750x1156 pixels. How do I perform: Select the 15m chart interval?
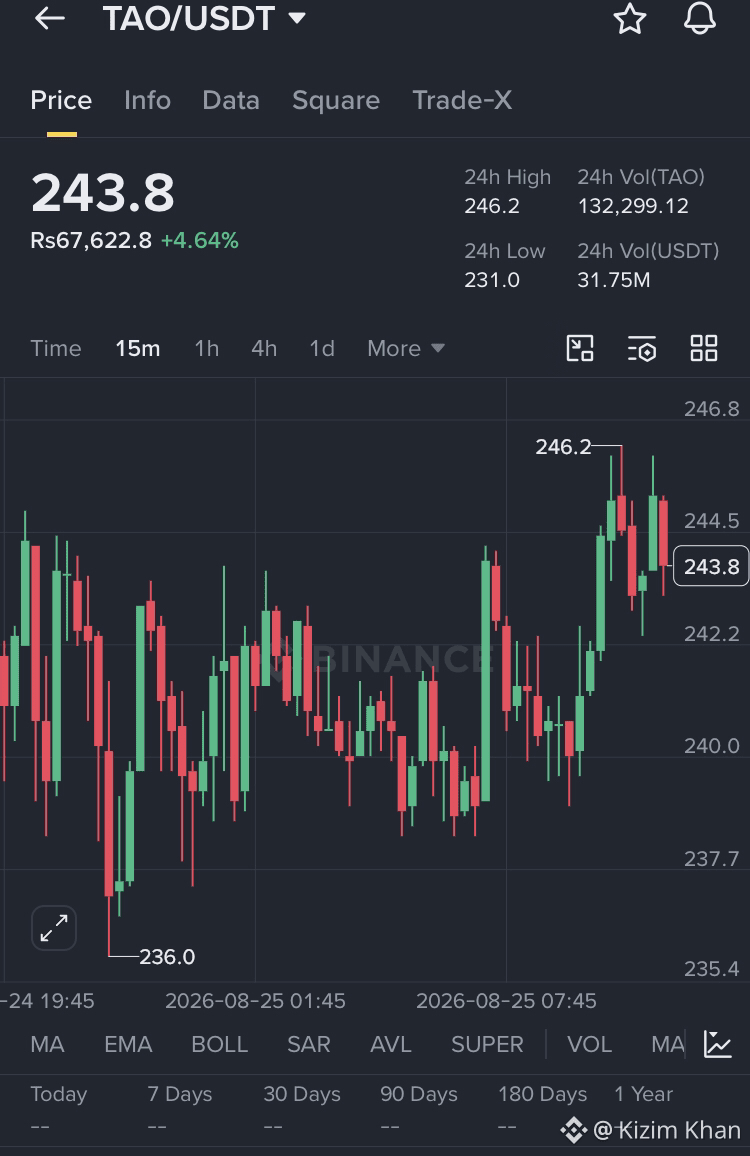[x=138, y=348]
